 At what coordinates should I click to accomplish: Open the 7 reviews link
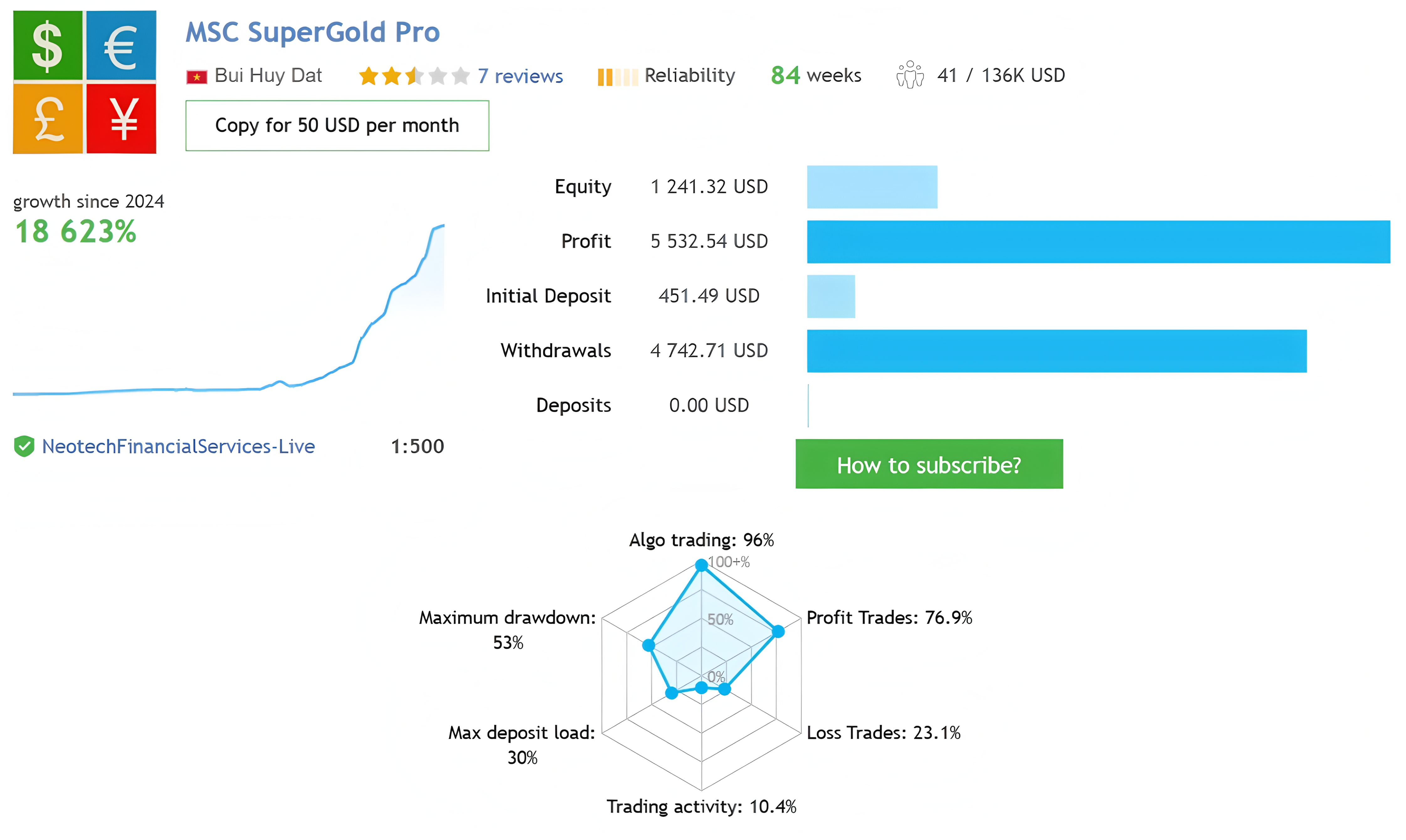(x=520, y=75)
